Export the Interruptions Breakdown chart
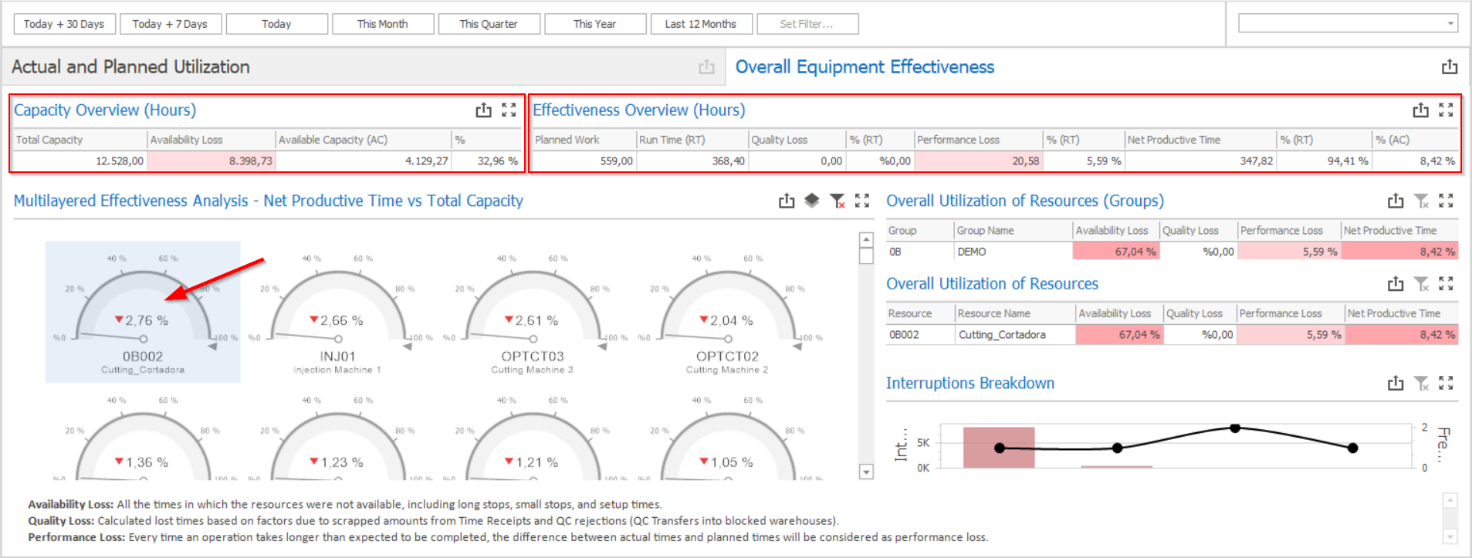This screenshot has height=558, width=1472. [1396, 383]
